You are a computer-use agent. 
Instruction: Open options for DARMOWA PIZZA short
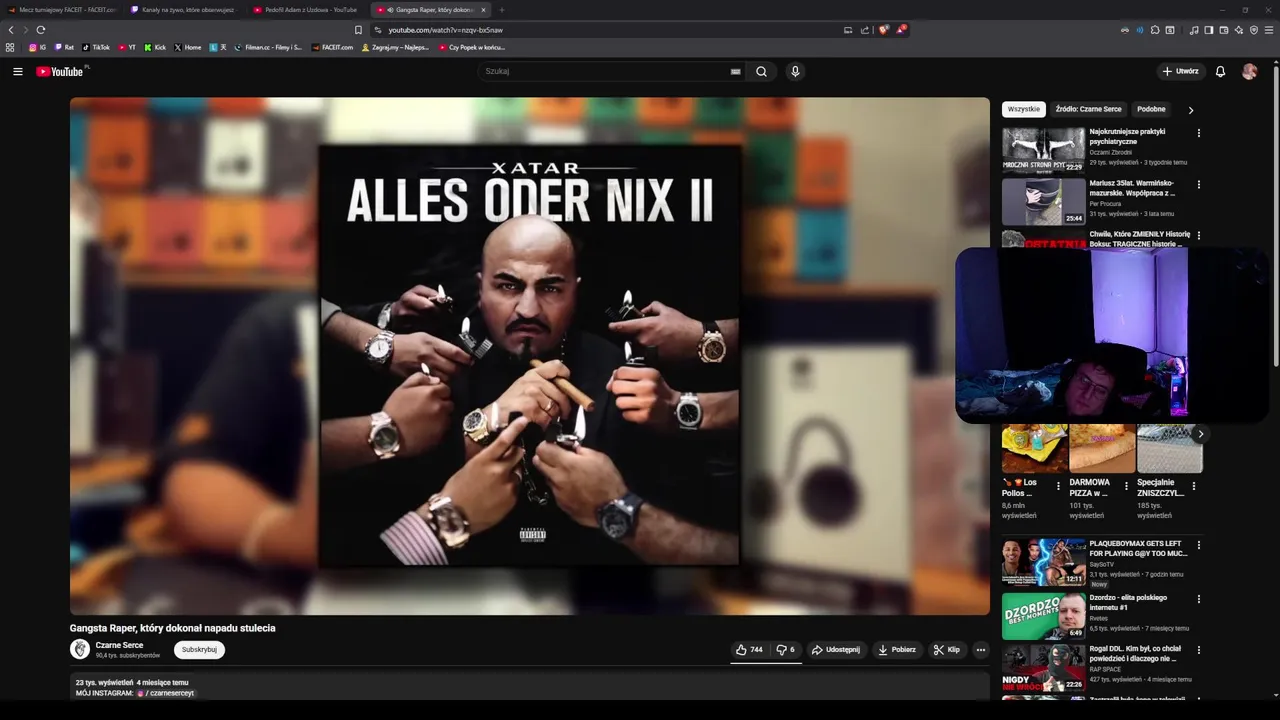coord(1126,487)
